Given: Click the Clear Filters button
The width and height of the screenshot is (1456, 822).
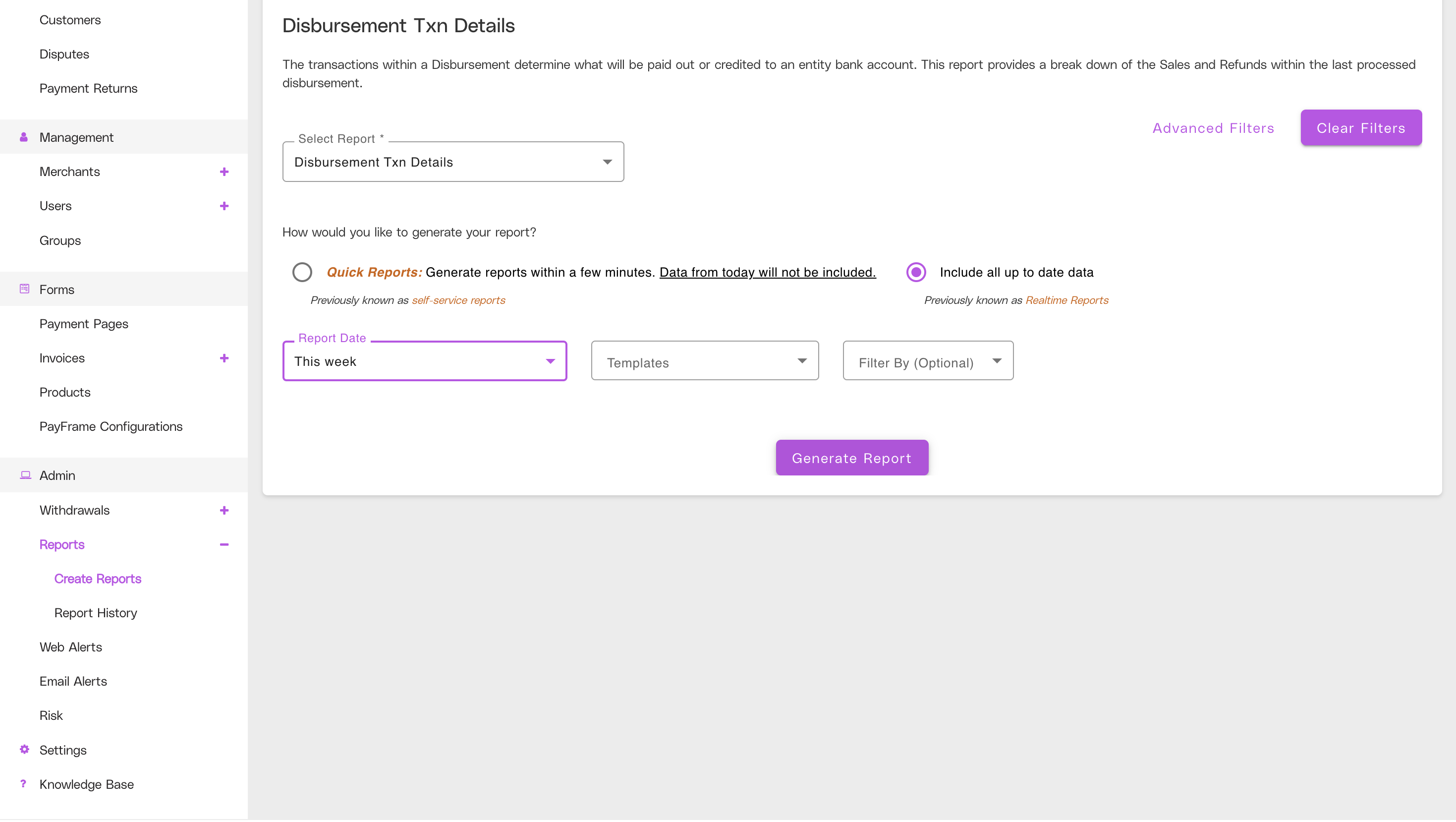Looking at the screenshot, I should click(1361, 128).
